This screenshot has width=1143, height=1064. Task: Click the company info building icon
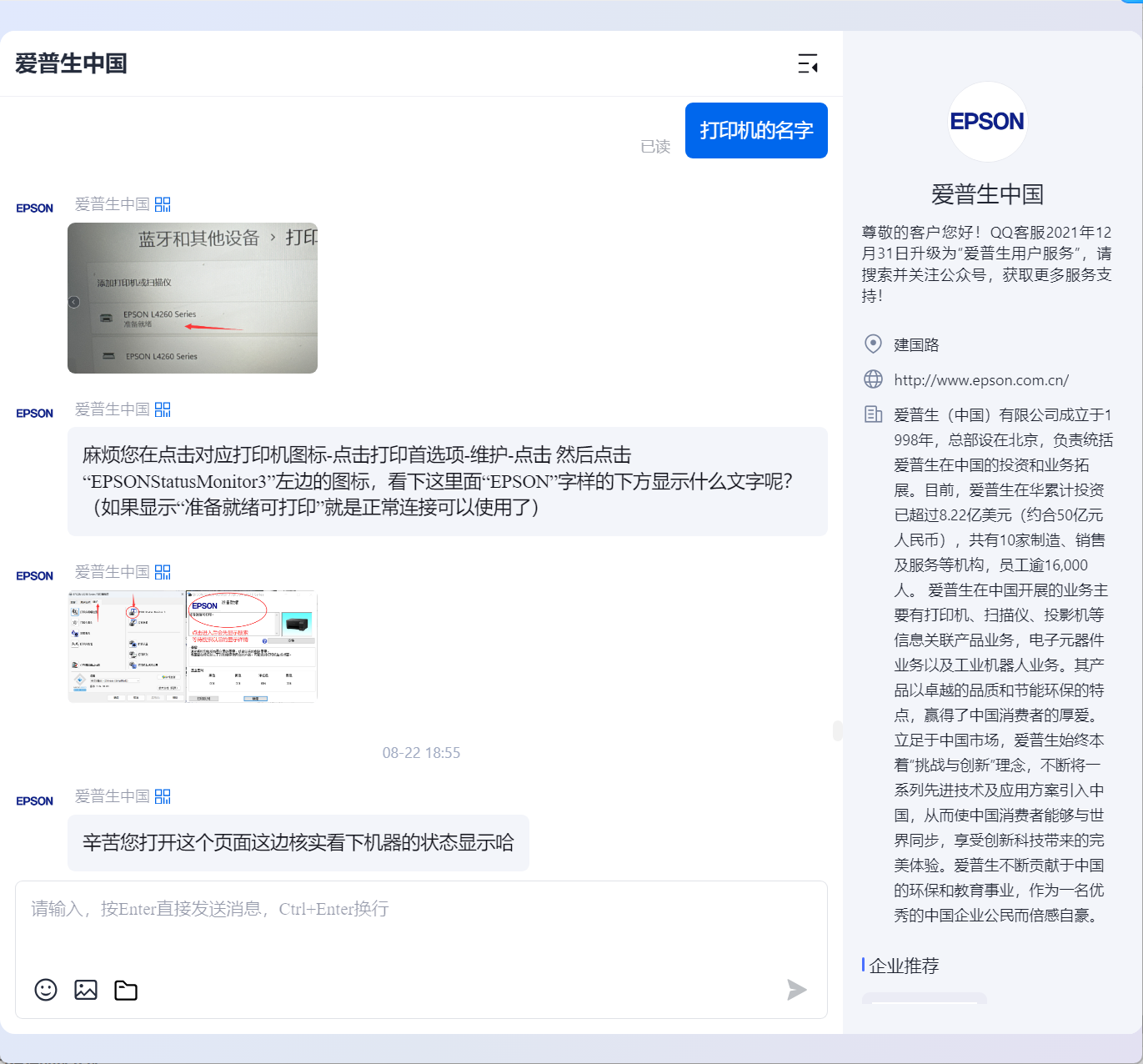[x=873, y=414]
